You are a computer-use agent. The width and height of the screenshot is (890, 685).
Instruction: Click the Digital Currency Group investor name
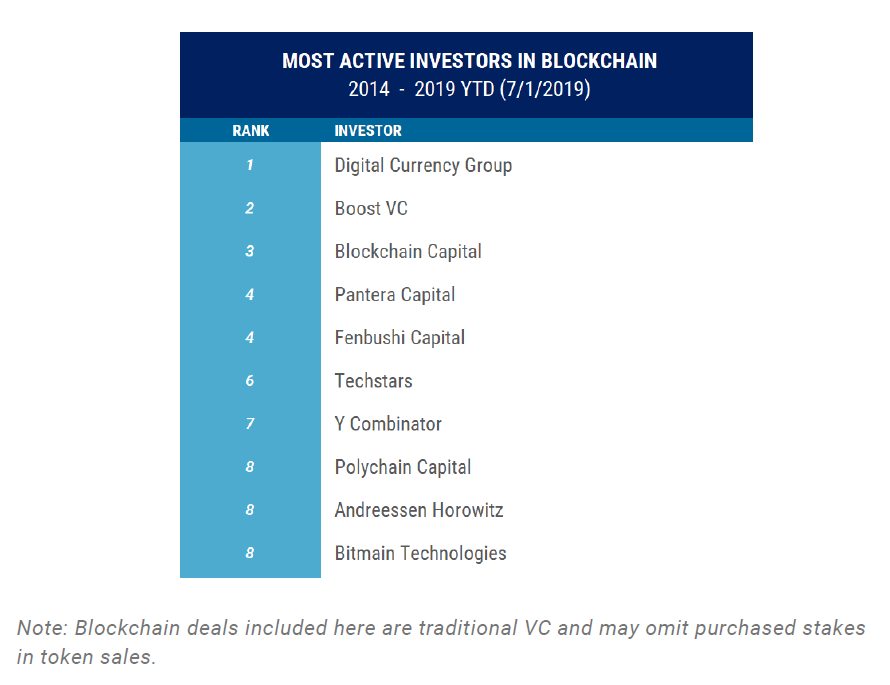[423, 165]
